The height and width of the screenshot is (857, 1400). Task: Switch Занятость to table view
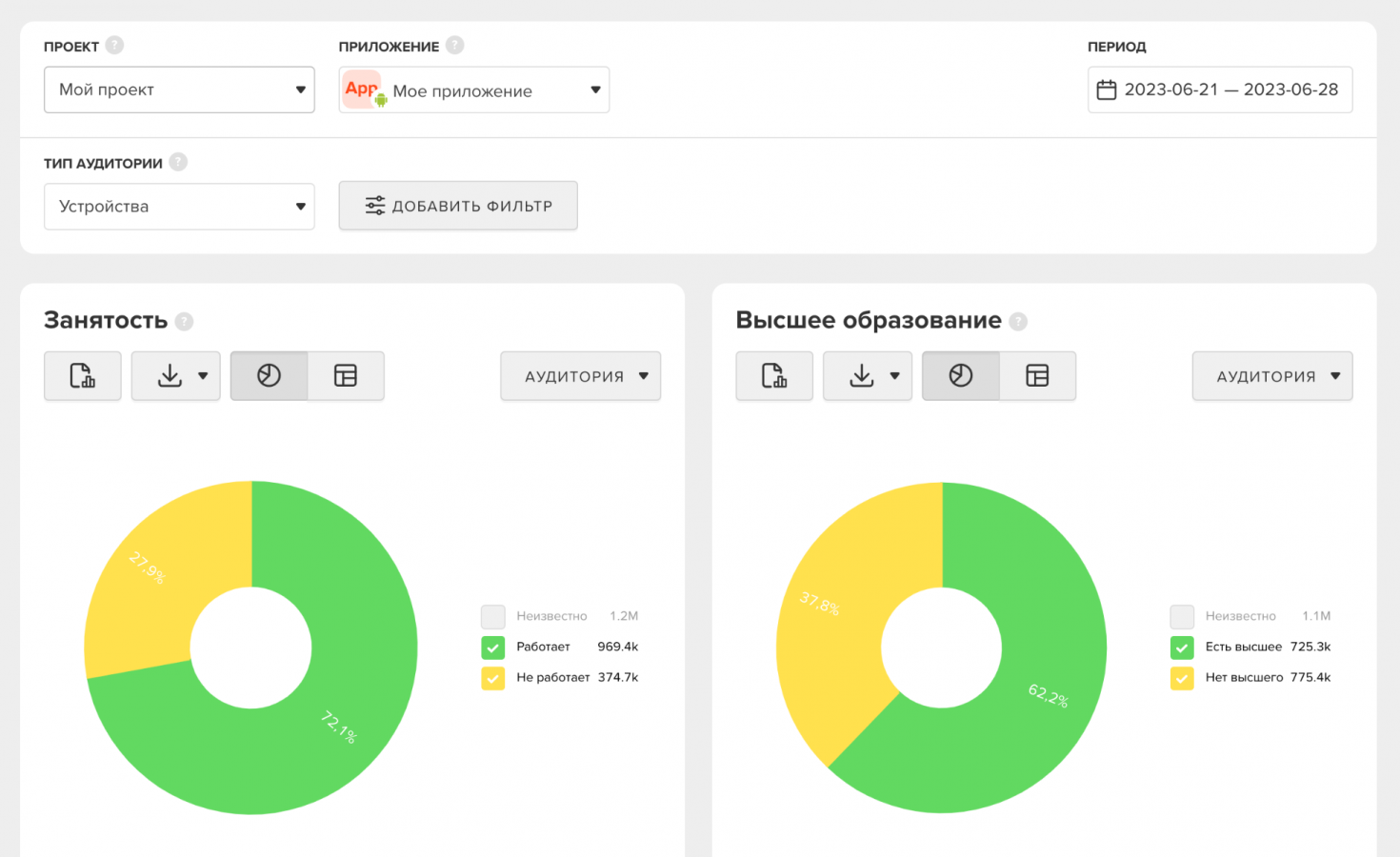346,376
